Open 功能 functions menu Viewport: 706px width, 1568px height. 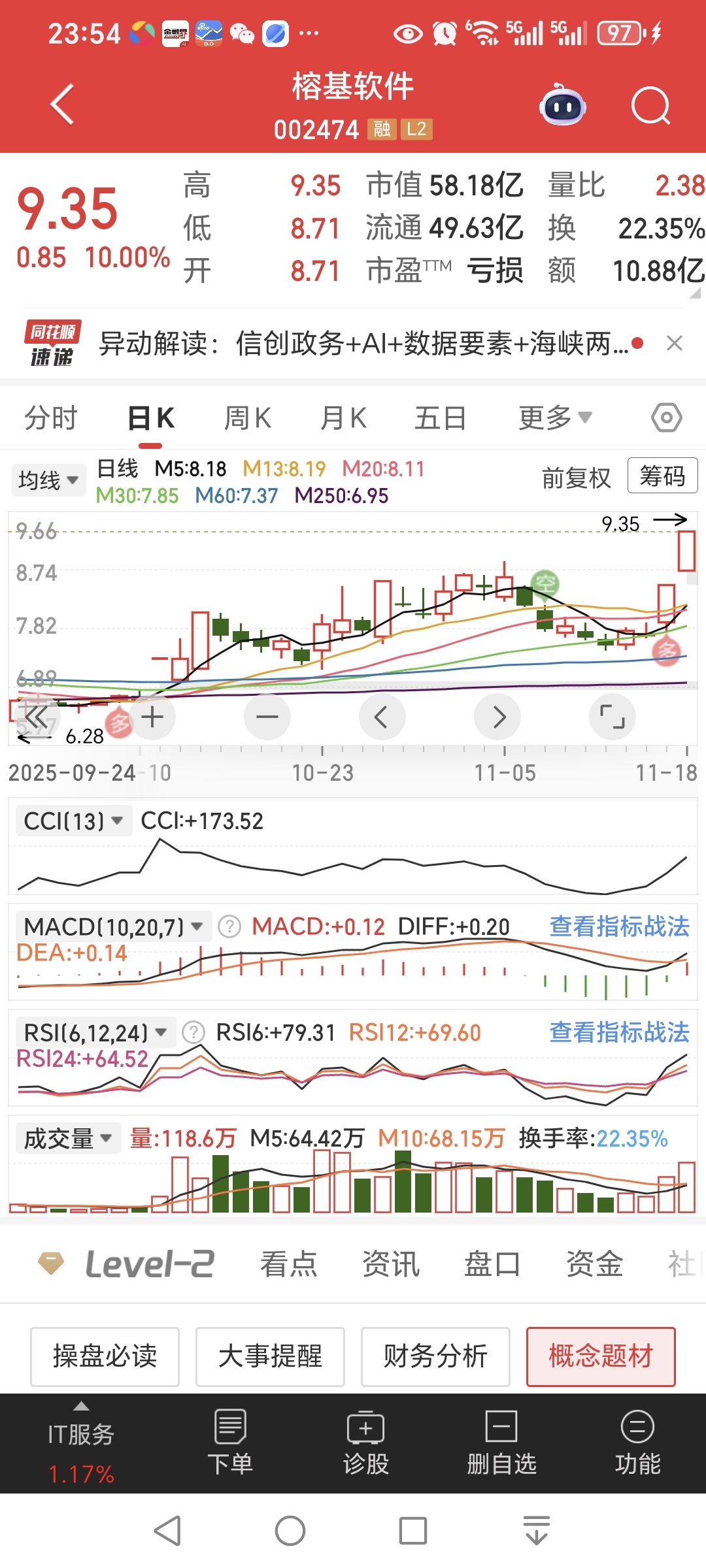click(637, 1443)
